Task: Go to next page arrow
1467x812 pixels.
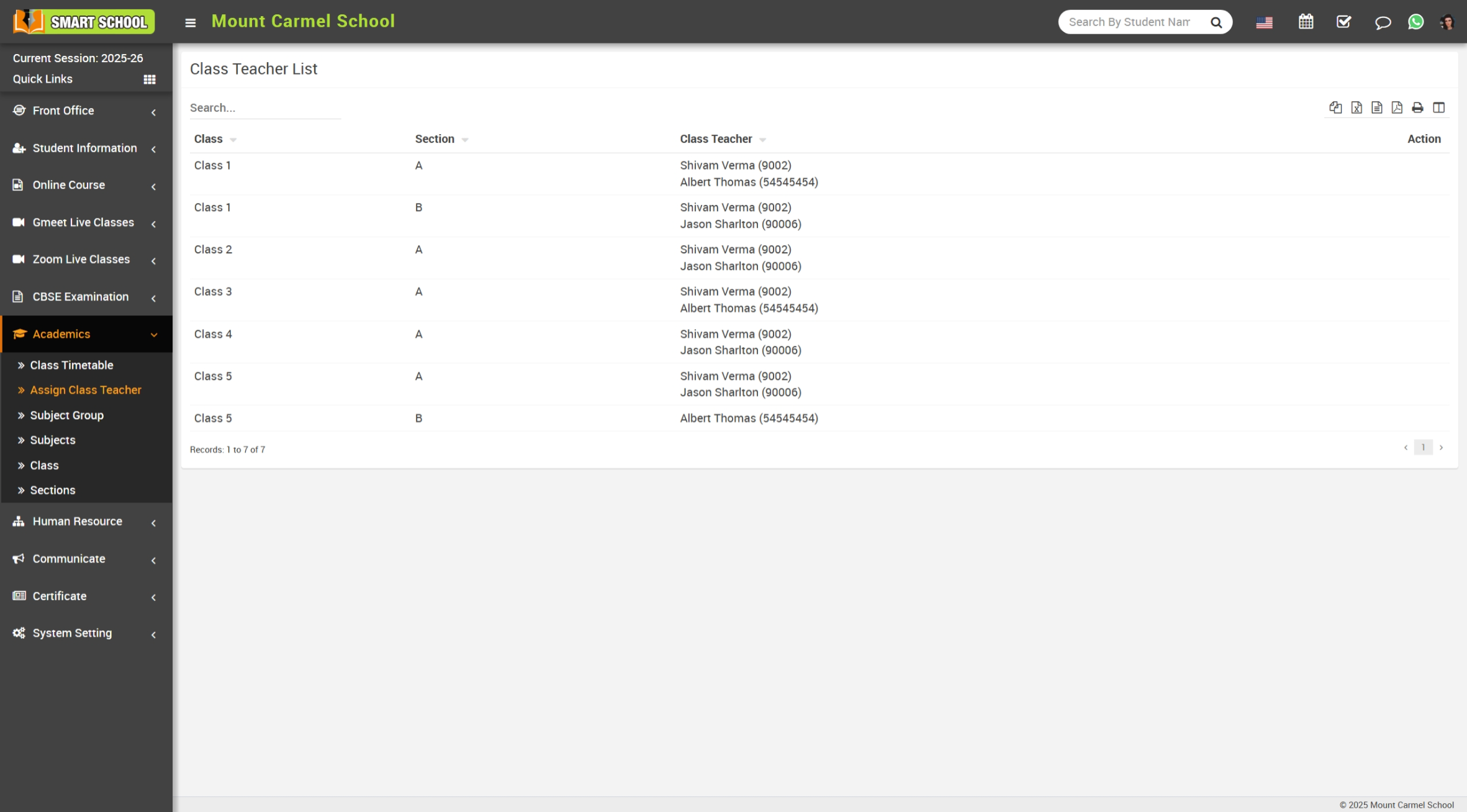Action: click(x=1441, y=447)
